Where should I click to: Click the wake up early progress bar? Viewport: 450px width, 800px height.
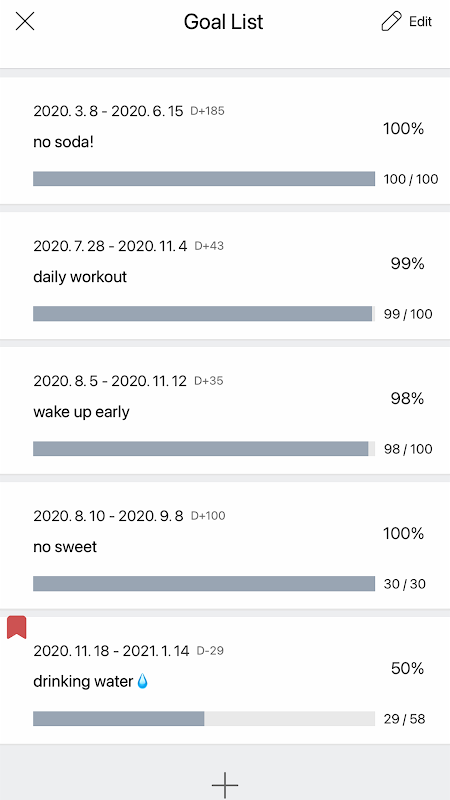click(204, 448)
